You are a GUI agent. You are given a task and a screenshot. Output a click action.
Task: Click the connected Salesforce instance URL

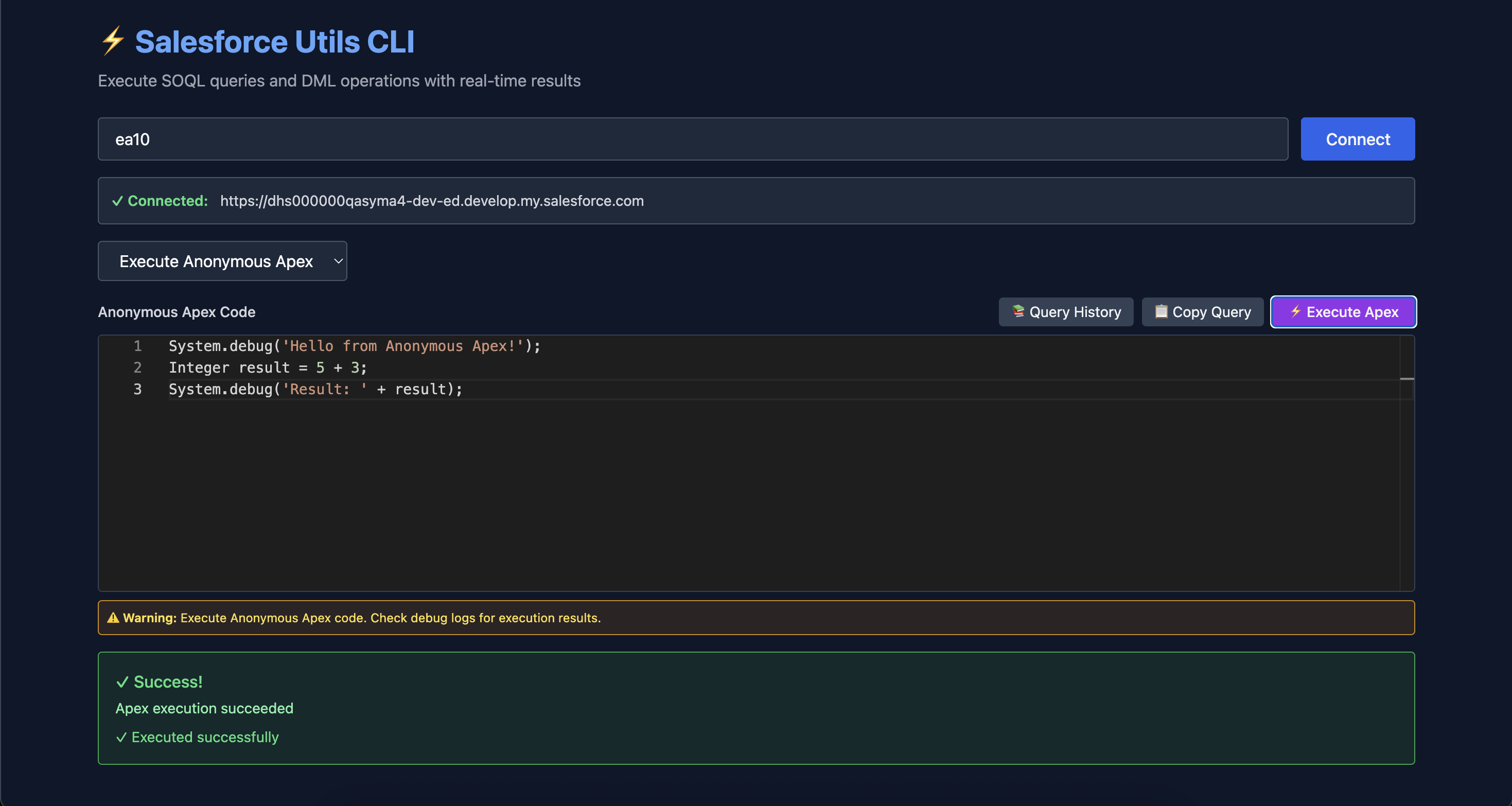(432, 201)
